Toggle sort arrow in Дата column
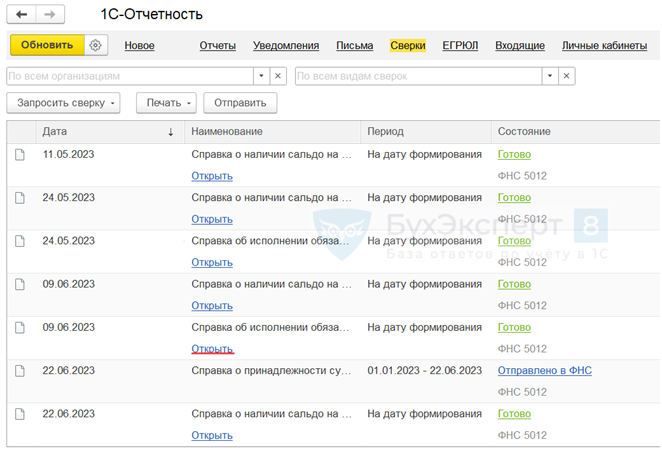The image size is (662, 465). pyautogui.click(x=171, y=132)
